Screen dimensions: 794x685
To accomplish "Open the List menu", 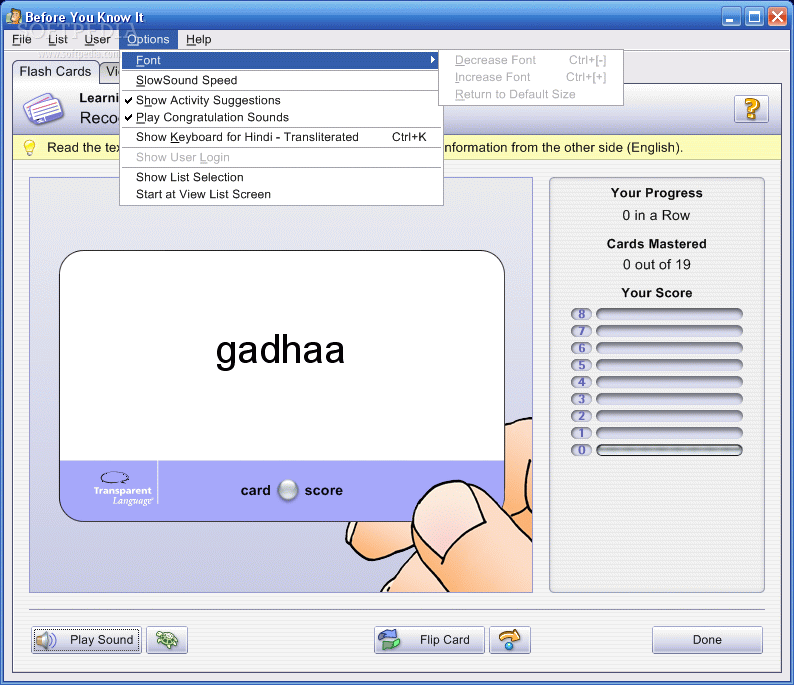I will tap(58, 39).
